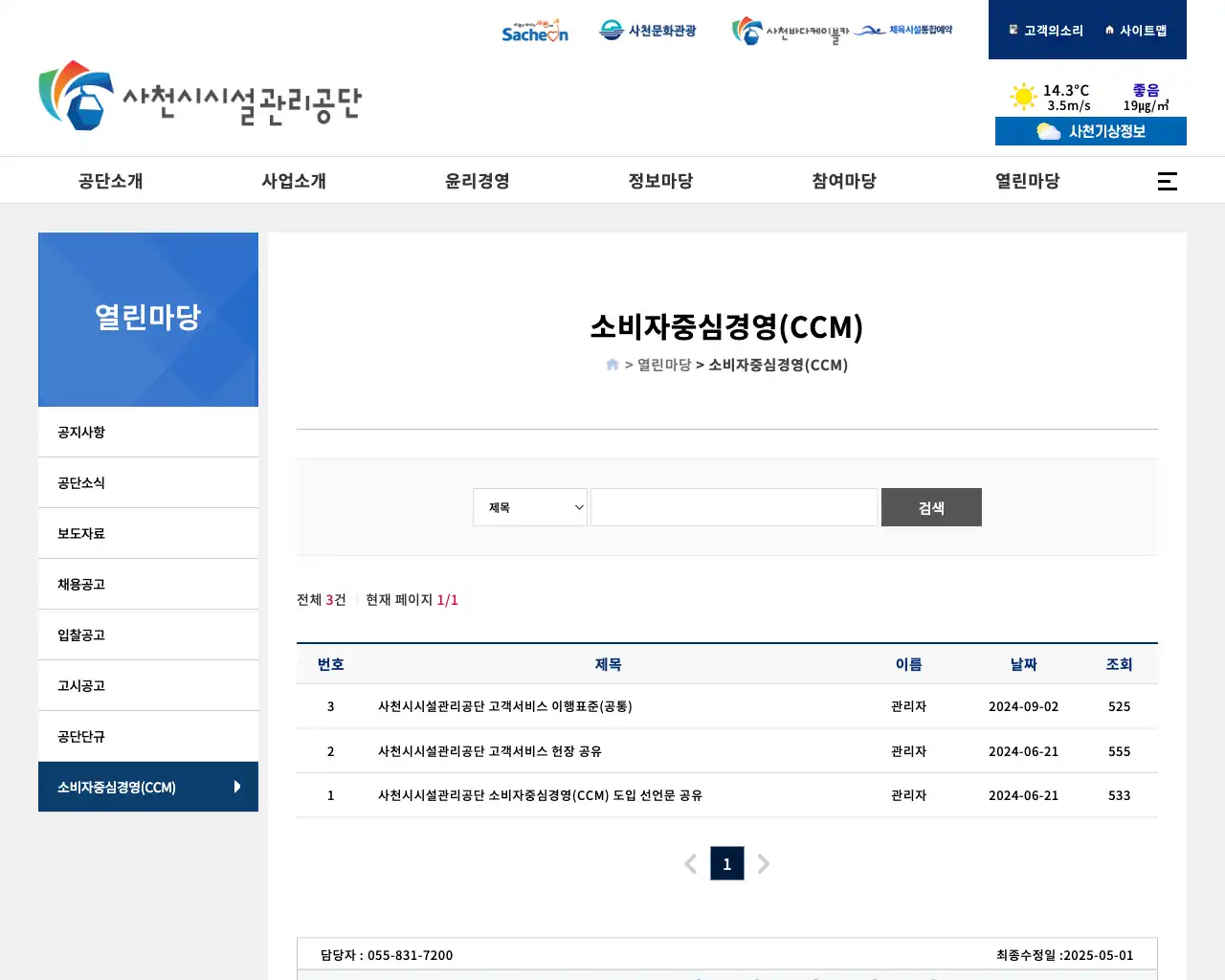Open the 사천바다케이블카 logo link
Image resolution: width=1225 pixels, height=980 pixels.
[x=791, y=32]
